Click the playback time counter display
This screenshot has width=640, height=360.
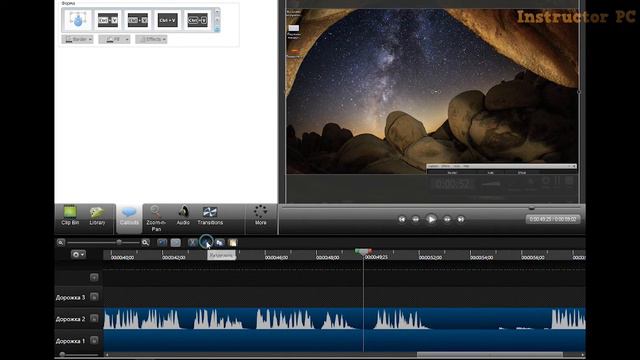553,219
